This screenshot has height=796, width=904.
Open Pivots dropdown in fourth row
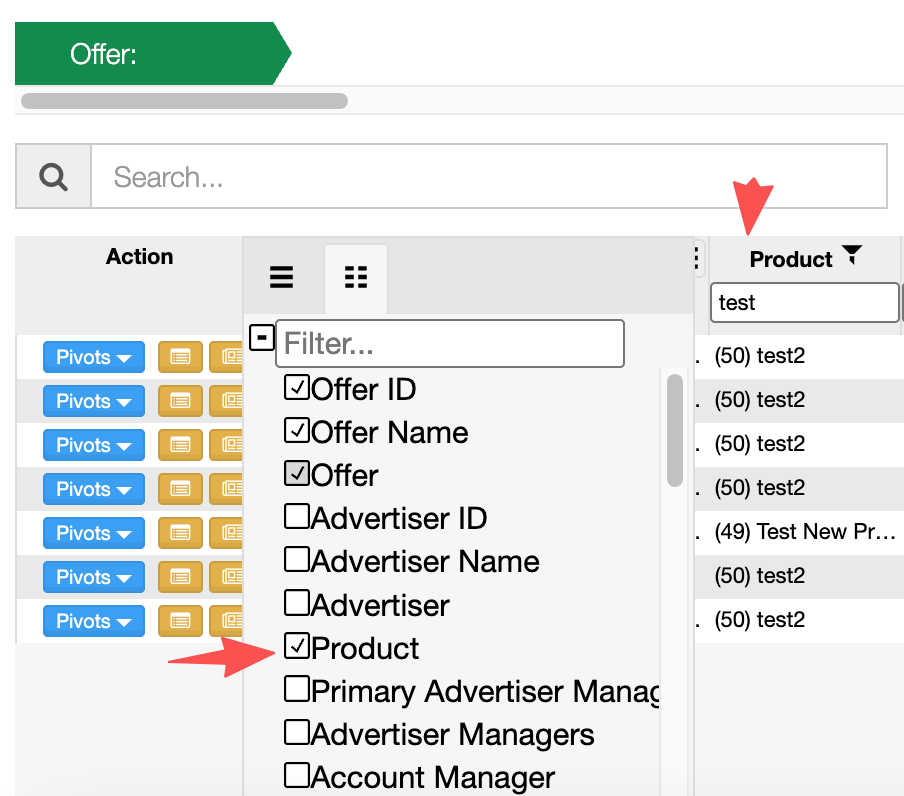point(93,489)
